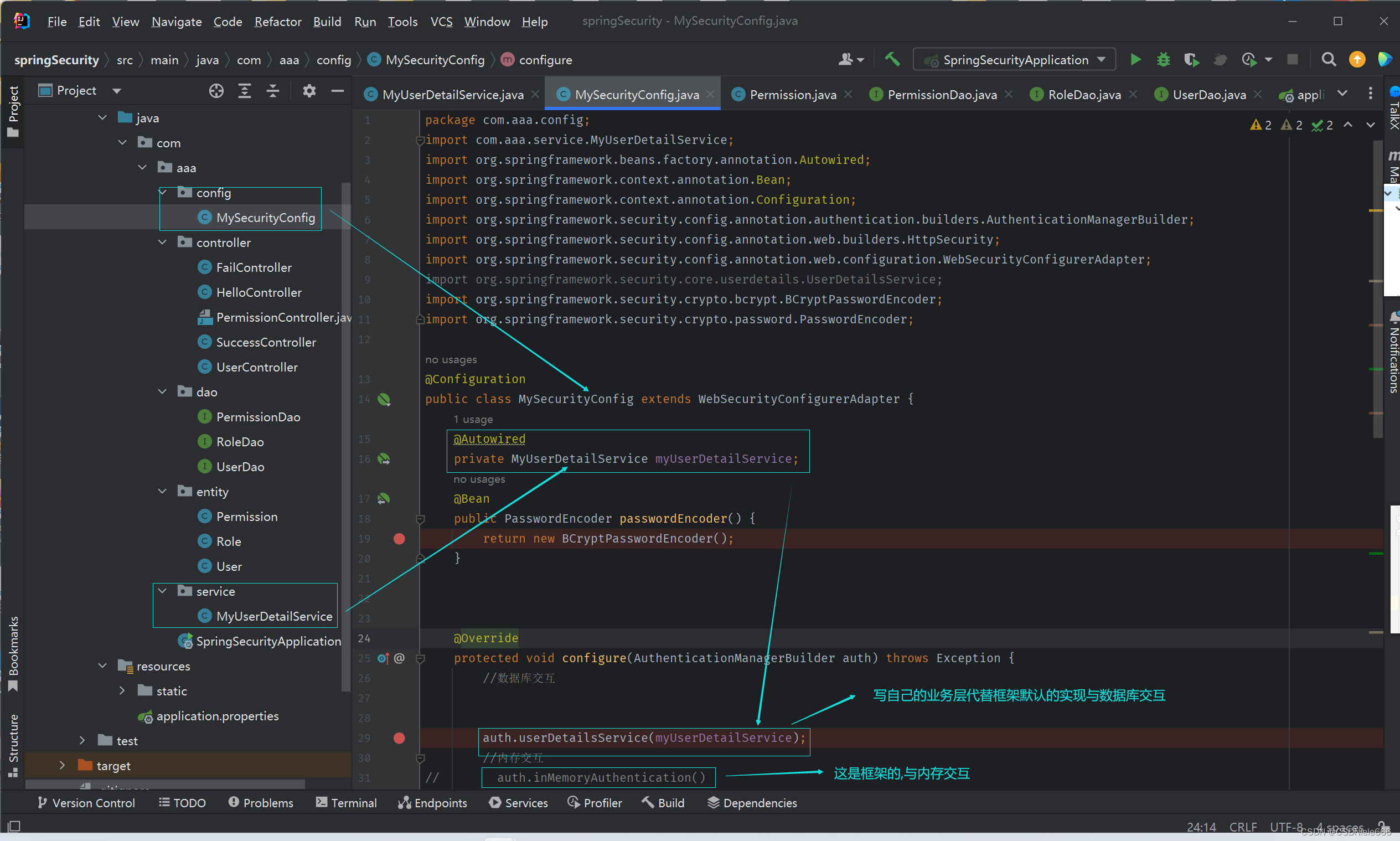Screen dimensions: 1400x841
Task: Click the Profiler bird icon in the toolbar
Action: (1220, 59)
